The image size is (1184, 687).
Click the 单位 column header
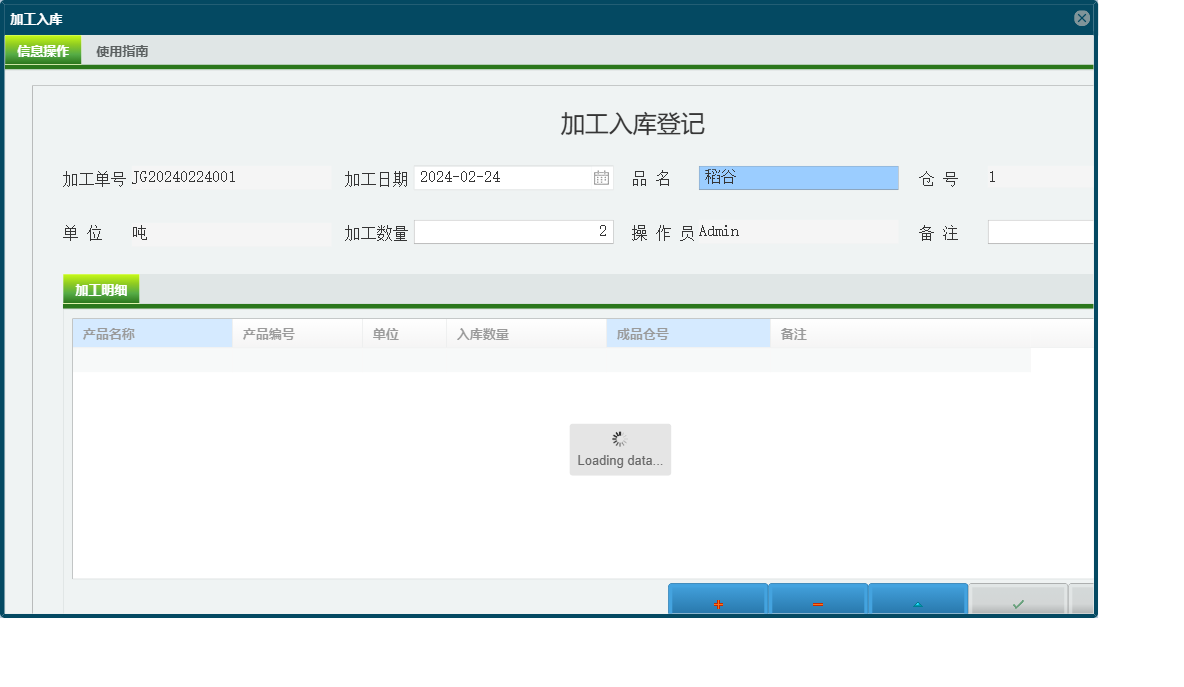[400, 333]
